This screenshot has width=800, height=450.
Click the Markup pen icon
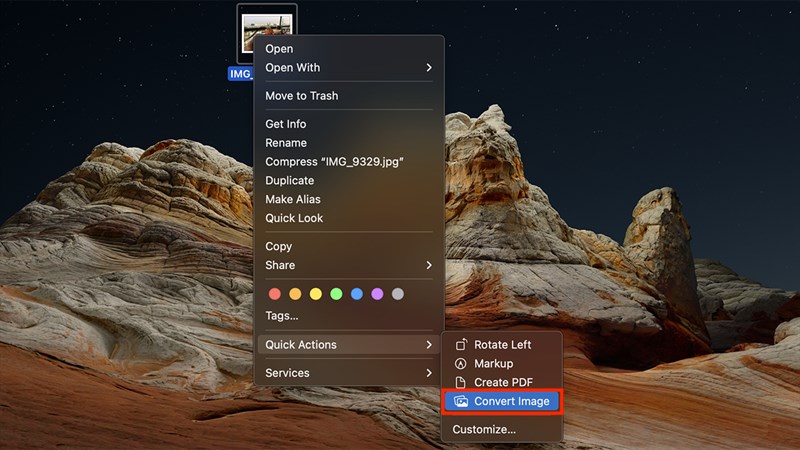click(461, 364)
